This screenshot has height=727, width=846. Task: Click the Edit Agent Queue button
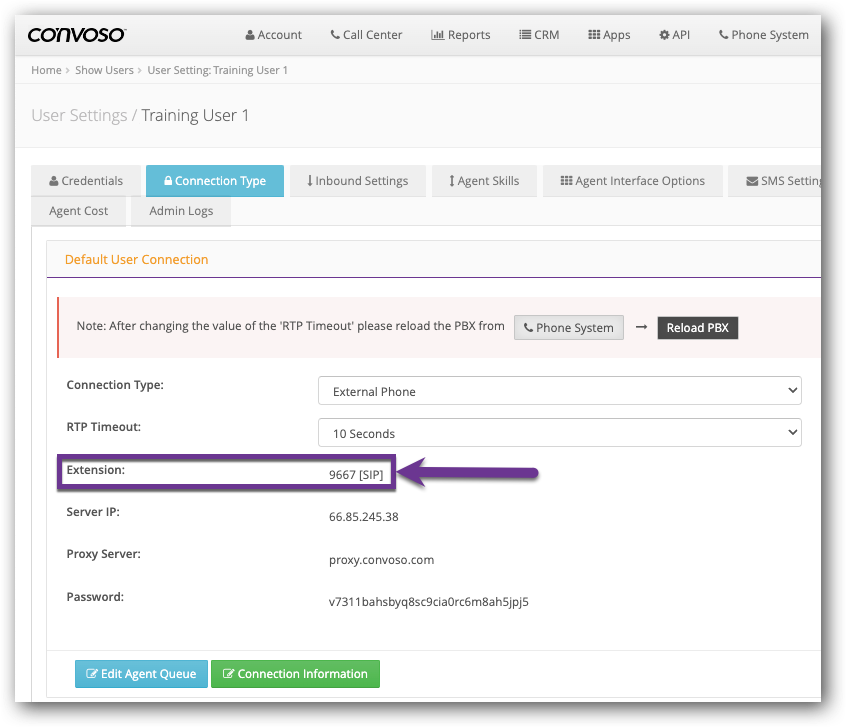pyautogui.click(x=141, y=674)
